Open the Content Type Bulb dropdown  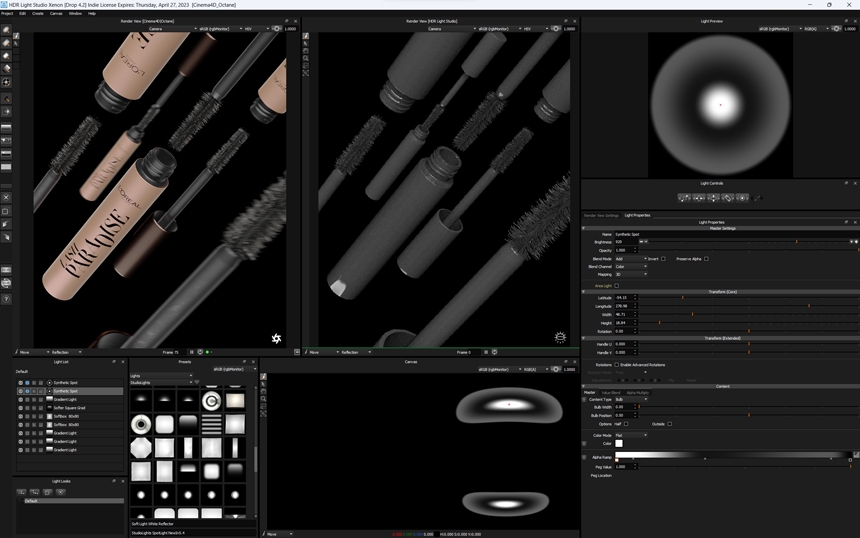pyautogui.click(x=631, y=399)
